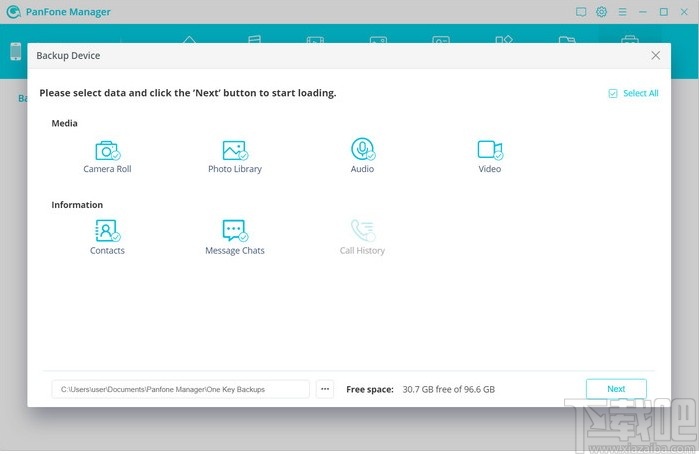The width and height of the screenshot is (699, 454).
Task: Minimize the PanFone Manager window
Action: pos(643,12)
